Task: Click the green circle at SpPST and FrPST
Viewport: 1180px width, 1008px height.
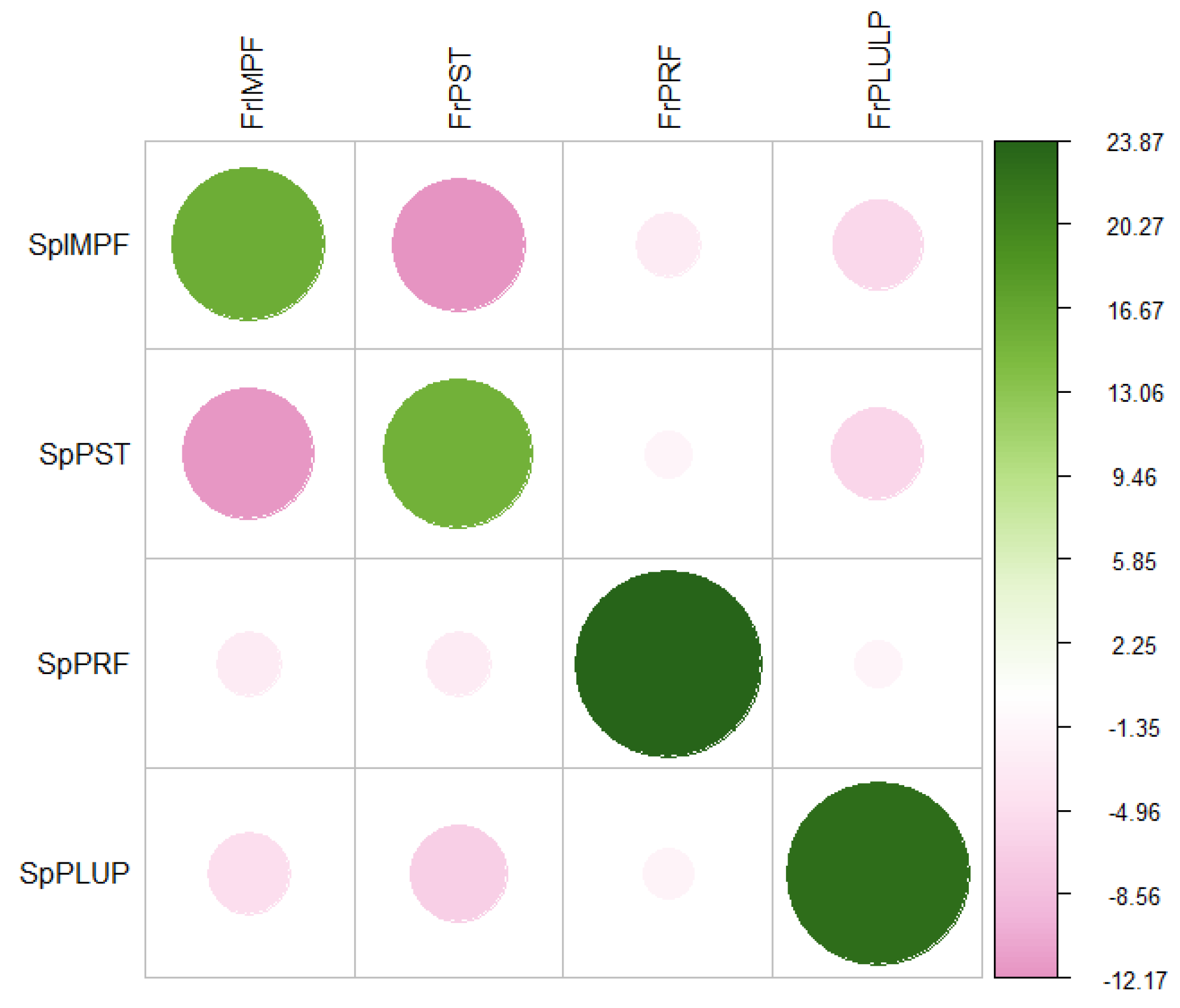Action: tap(458, 454)
